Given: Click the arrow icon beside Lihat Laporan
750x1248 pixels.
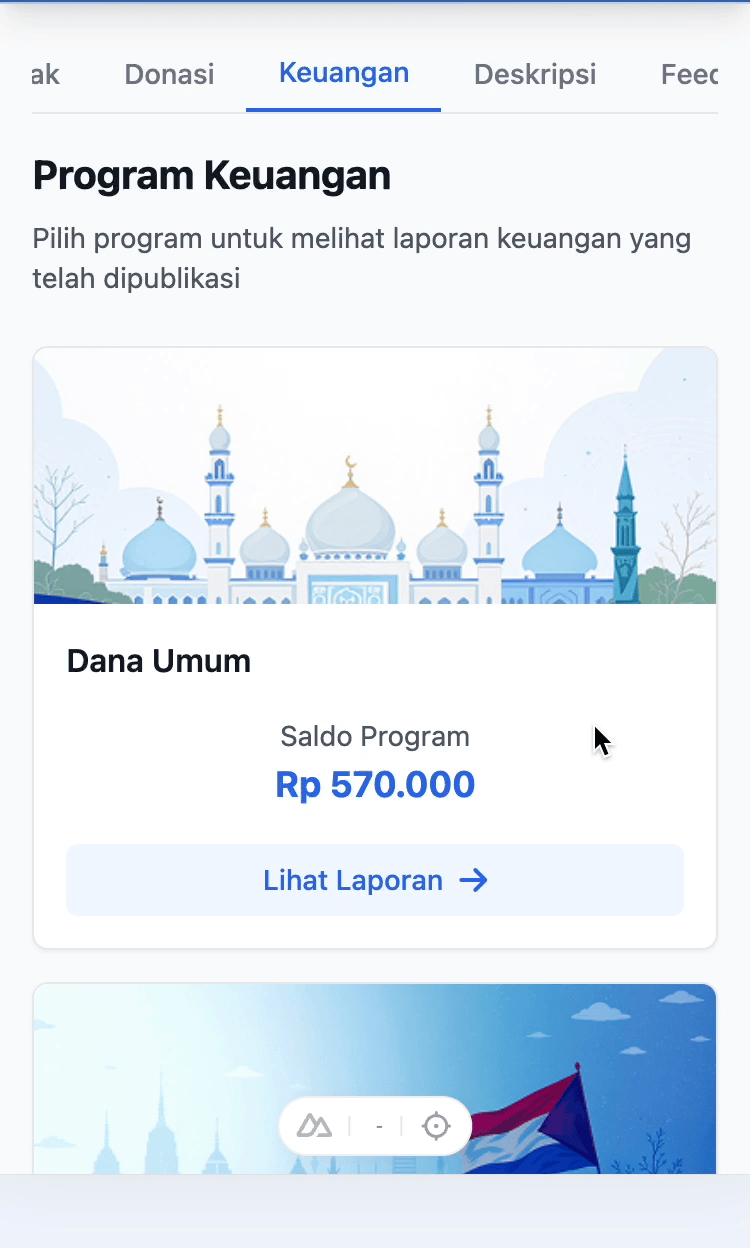Looking at the screenshot, I should tap(473, 880).
